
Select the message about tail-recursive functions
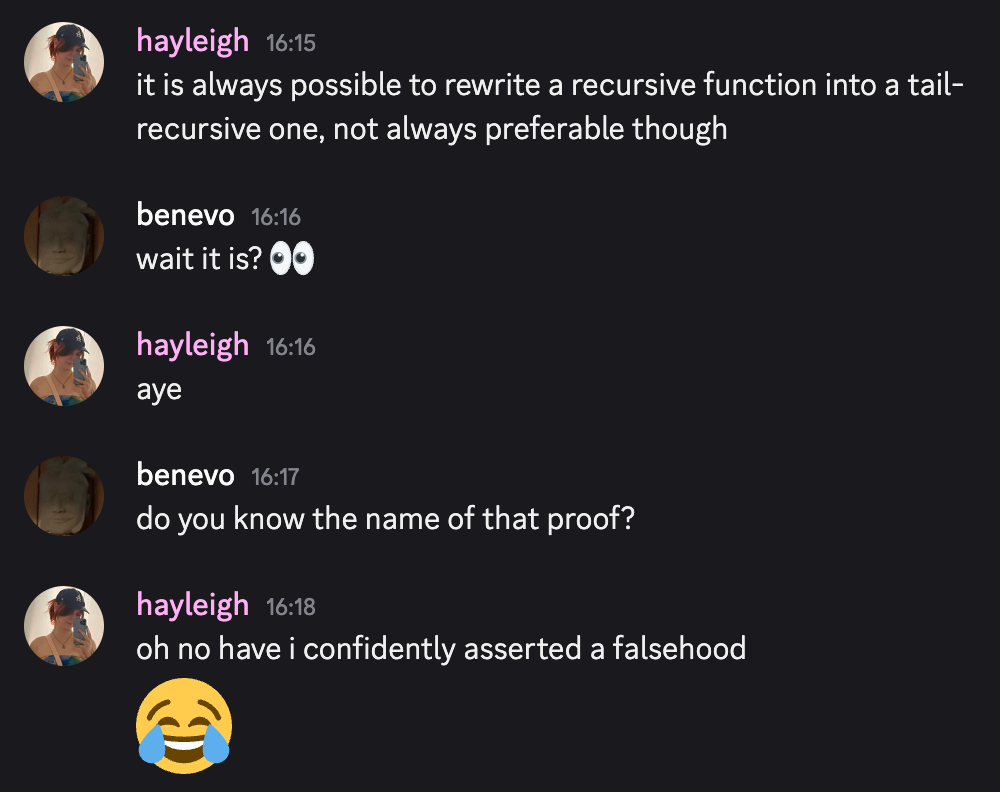[x=550, y=107]
